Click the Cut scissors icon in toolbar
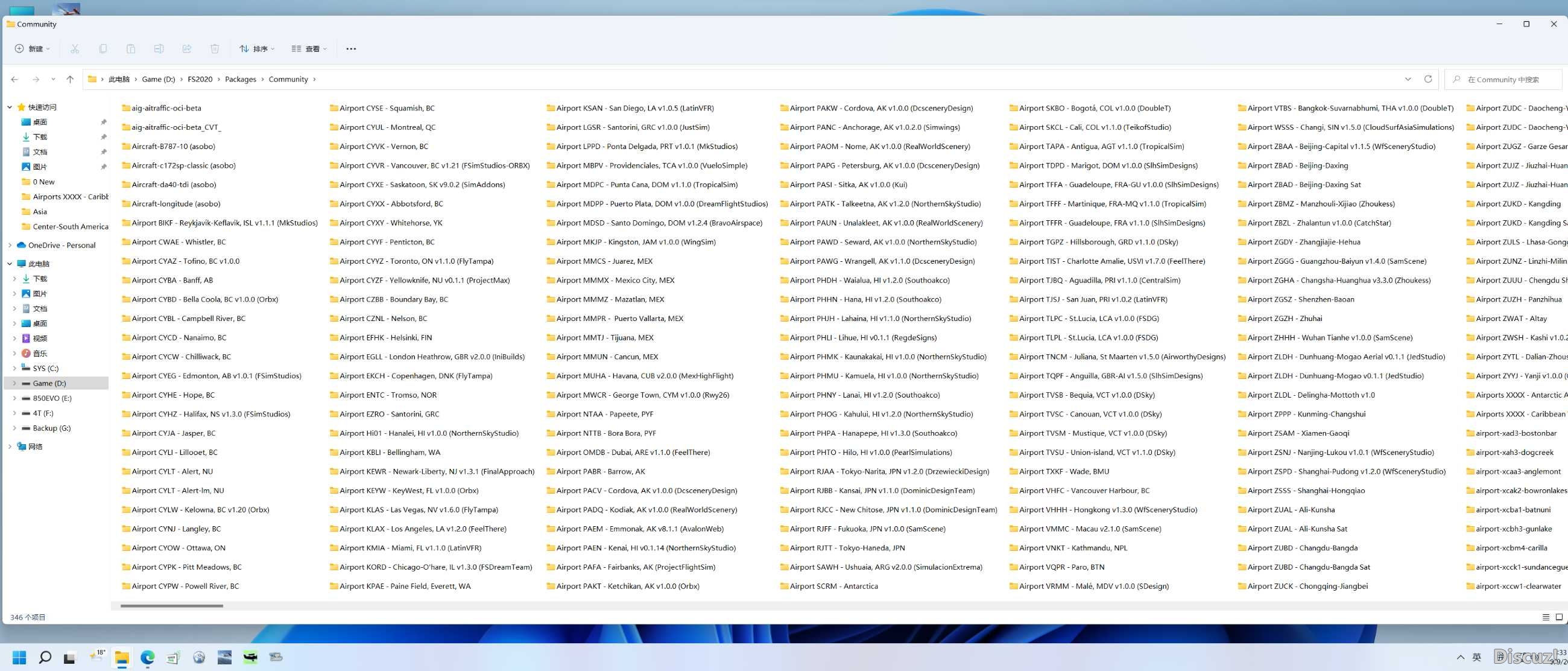 point(75,49)
